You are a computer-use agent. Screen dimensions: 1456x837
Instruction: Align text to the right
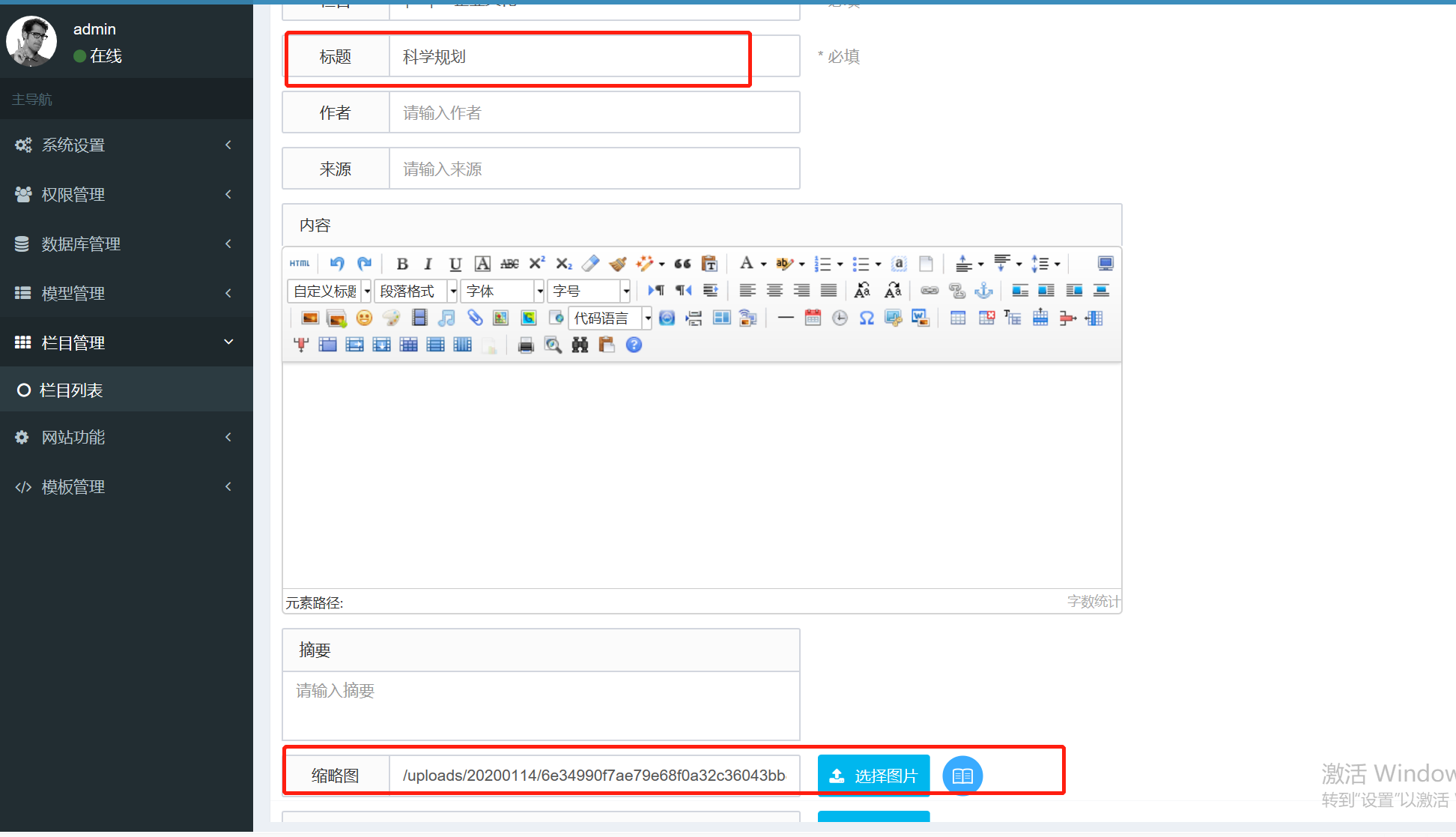(x=801, y=291)
